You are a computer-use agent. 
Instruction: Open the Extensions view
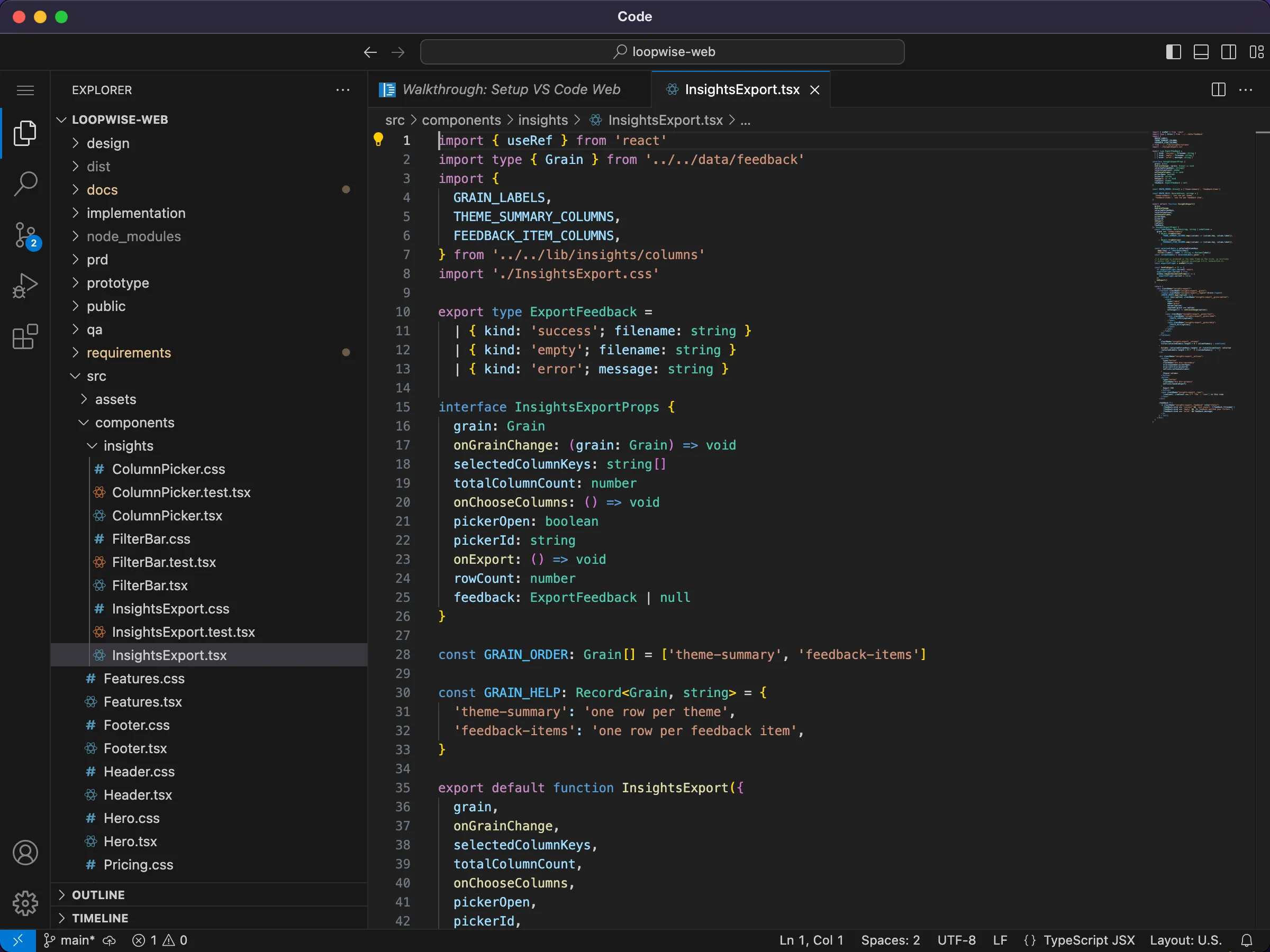point(25,336)
